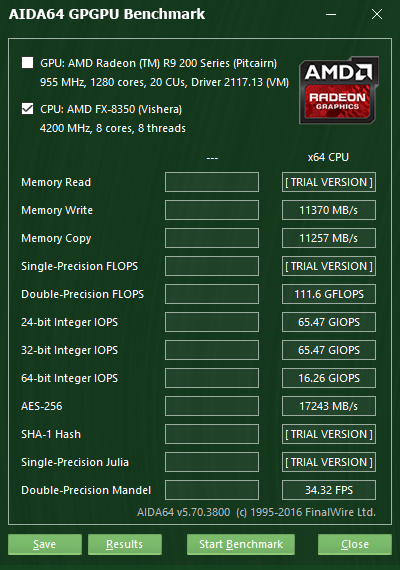The width and height of the screenshot is (400, 570).
Task: Uncheck the CPU AMD FX-8350 checkbox
Action: click(x=28, y=108)
